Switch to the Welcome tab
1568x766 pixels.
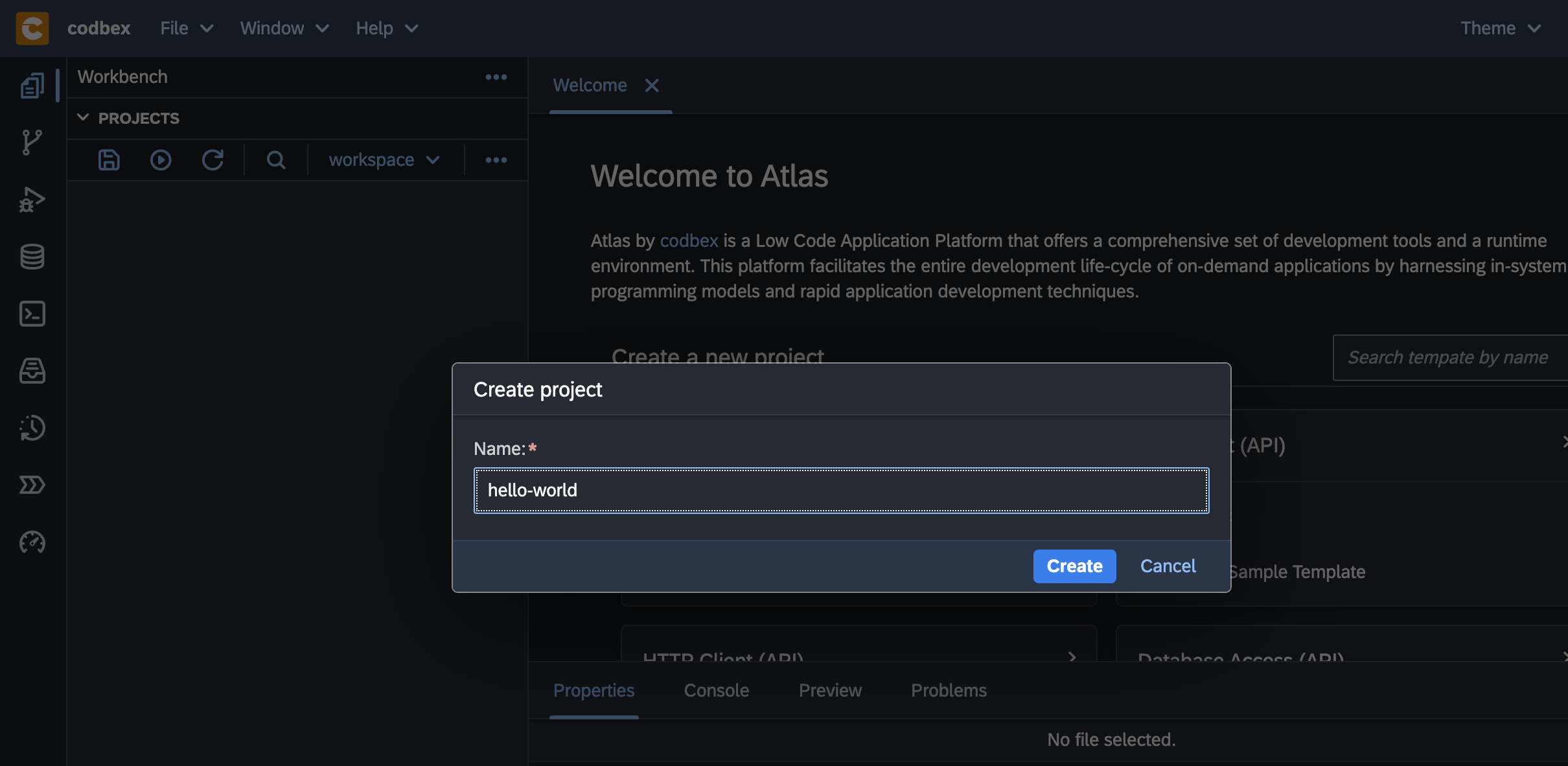590,86
